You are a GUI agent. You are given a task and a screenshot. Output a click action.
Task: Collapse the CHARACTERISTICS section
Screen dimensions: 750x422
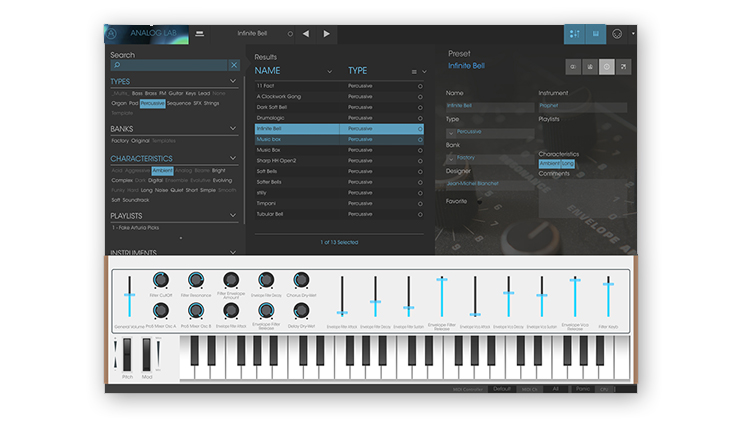point(233,158)
